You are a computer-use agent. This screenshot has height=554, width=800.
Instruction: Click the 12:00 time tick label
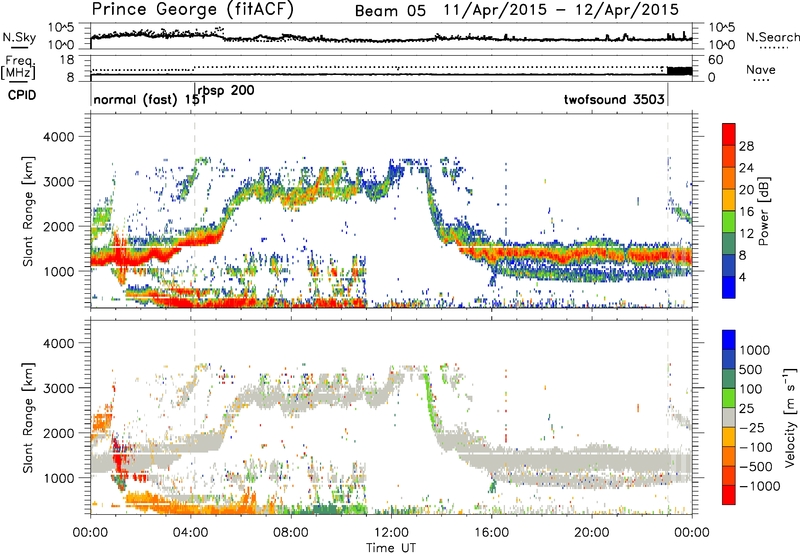[x=391, y=533]
